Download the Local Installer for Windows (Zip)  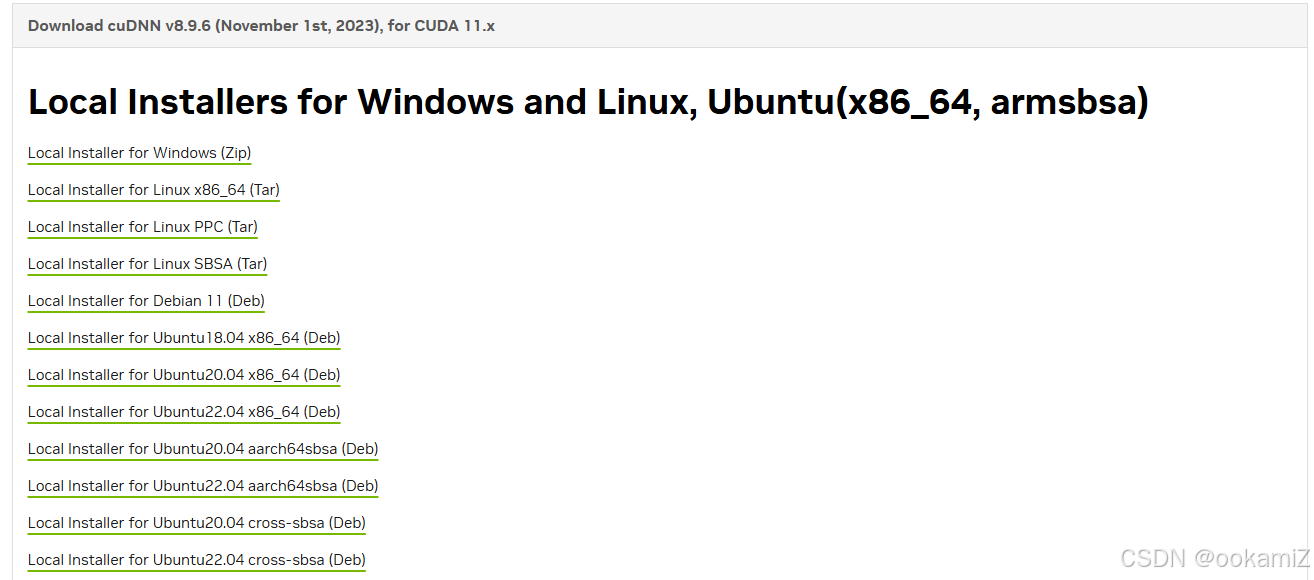pos(138,152)
